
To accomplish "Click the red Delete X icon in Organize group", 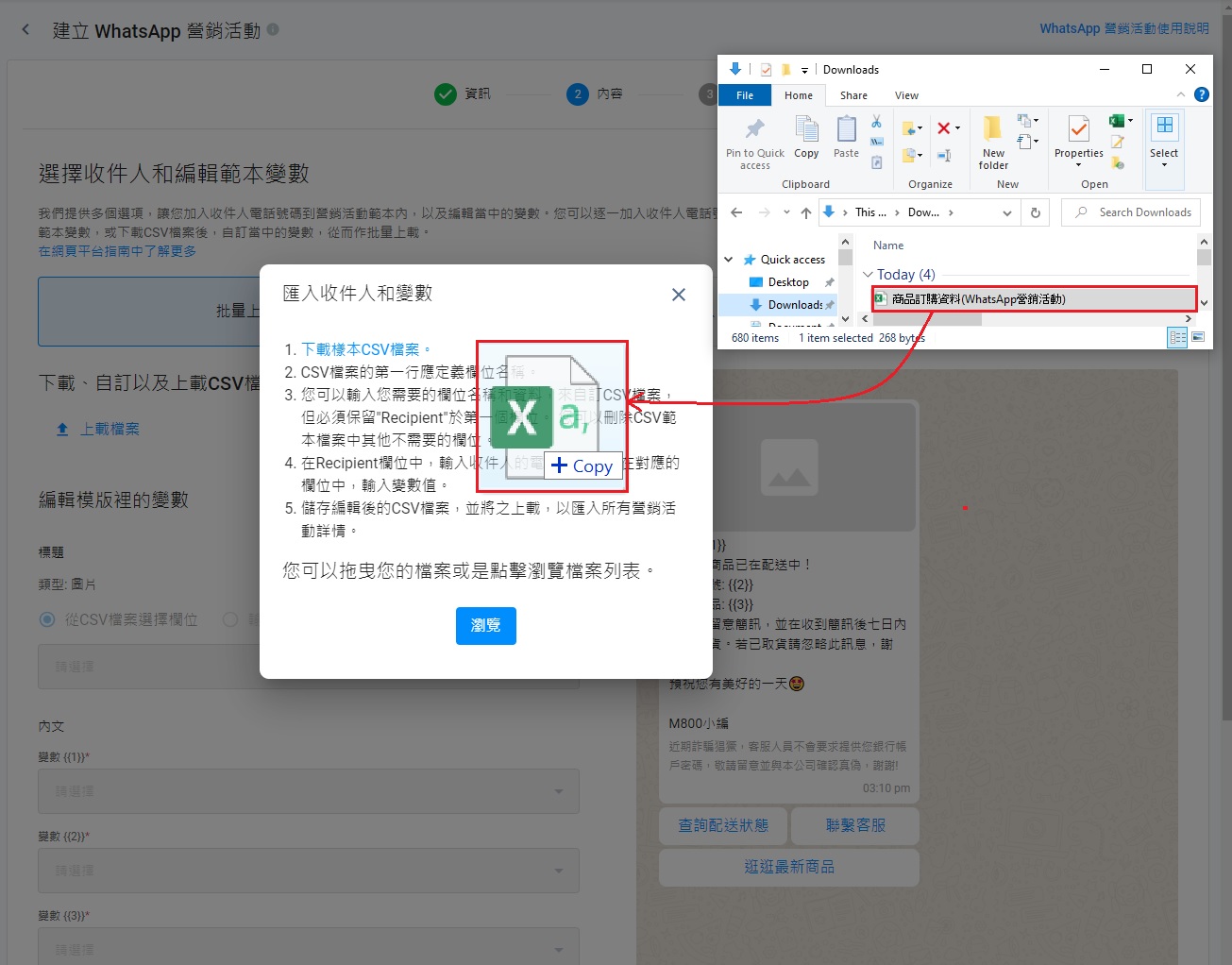I will (x=943, y=128).
